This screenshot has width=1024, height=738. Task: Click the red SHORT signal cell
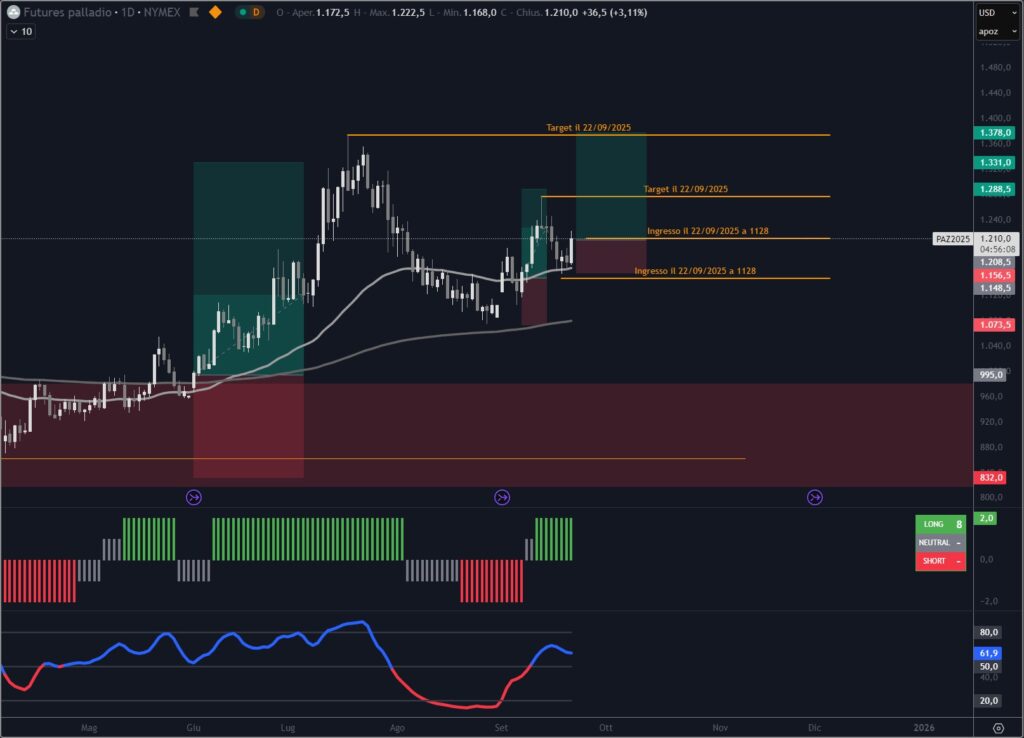[x=939, y=561]
